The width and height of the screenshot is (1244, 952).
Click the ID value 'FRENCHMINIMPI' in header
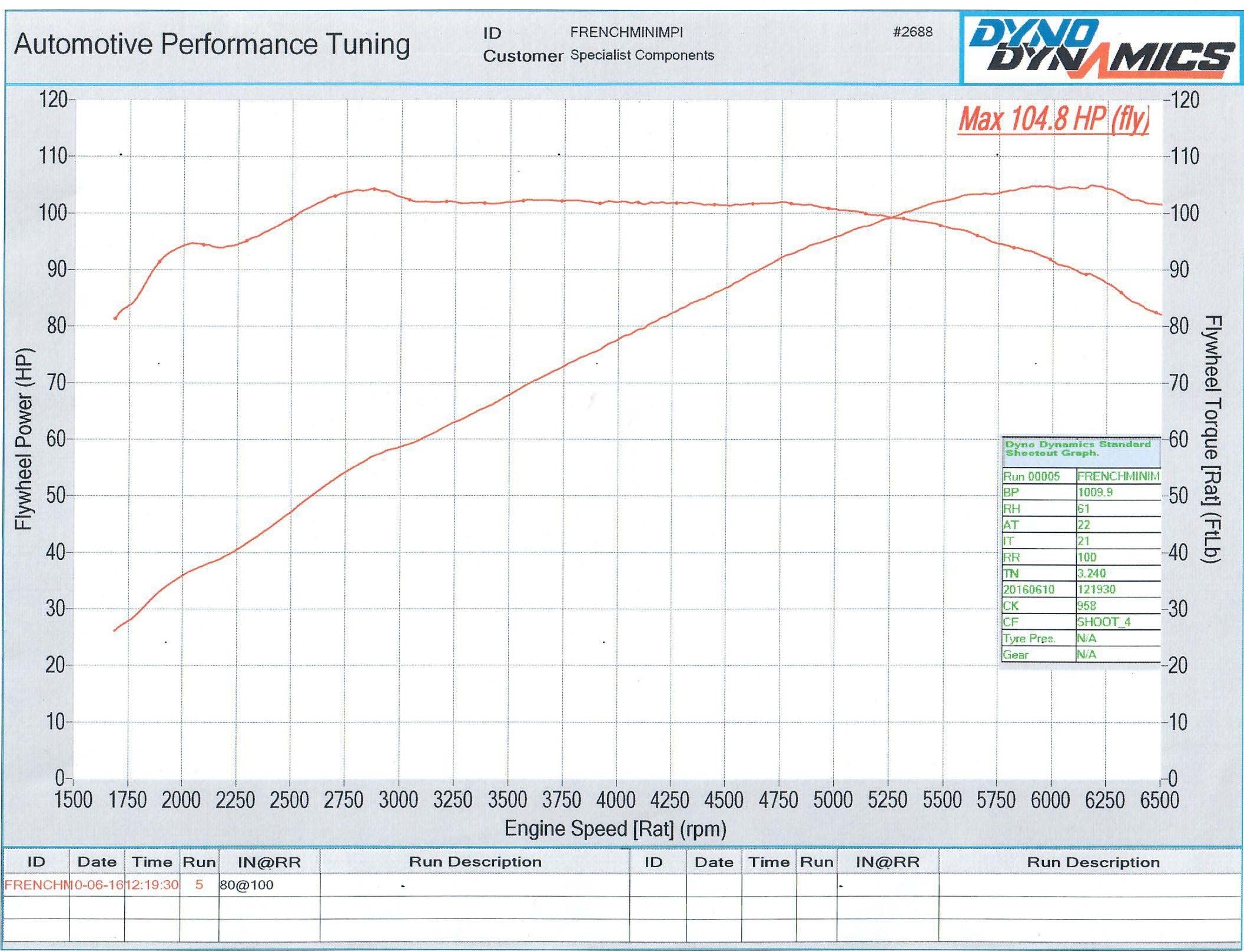pos(626,32)
